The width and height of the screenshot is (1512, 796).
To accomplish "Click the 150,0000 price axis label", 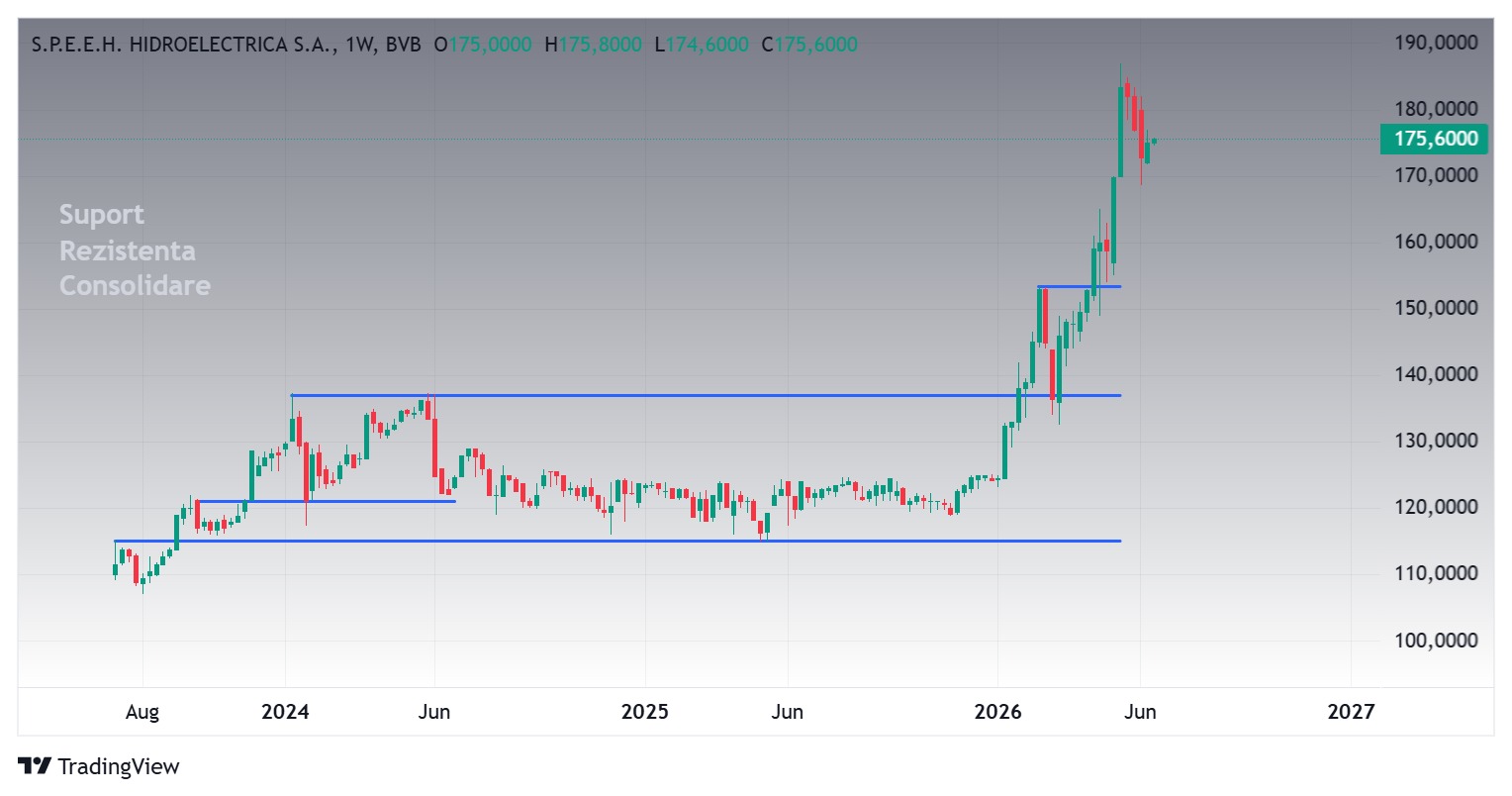I will pyautogui.click(x=1436, y=308).
